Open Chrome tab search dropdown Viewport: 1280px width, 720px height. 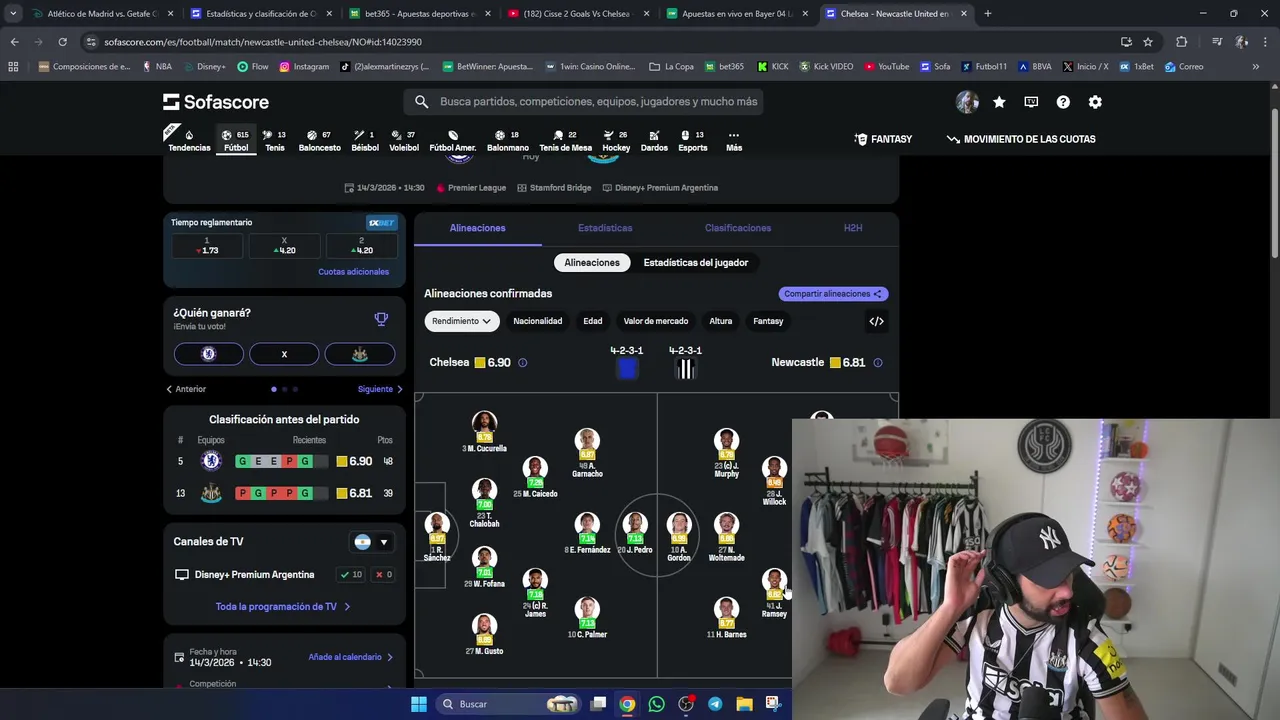click(13, 14)
